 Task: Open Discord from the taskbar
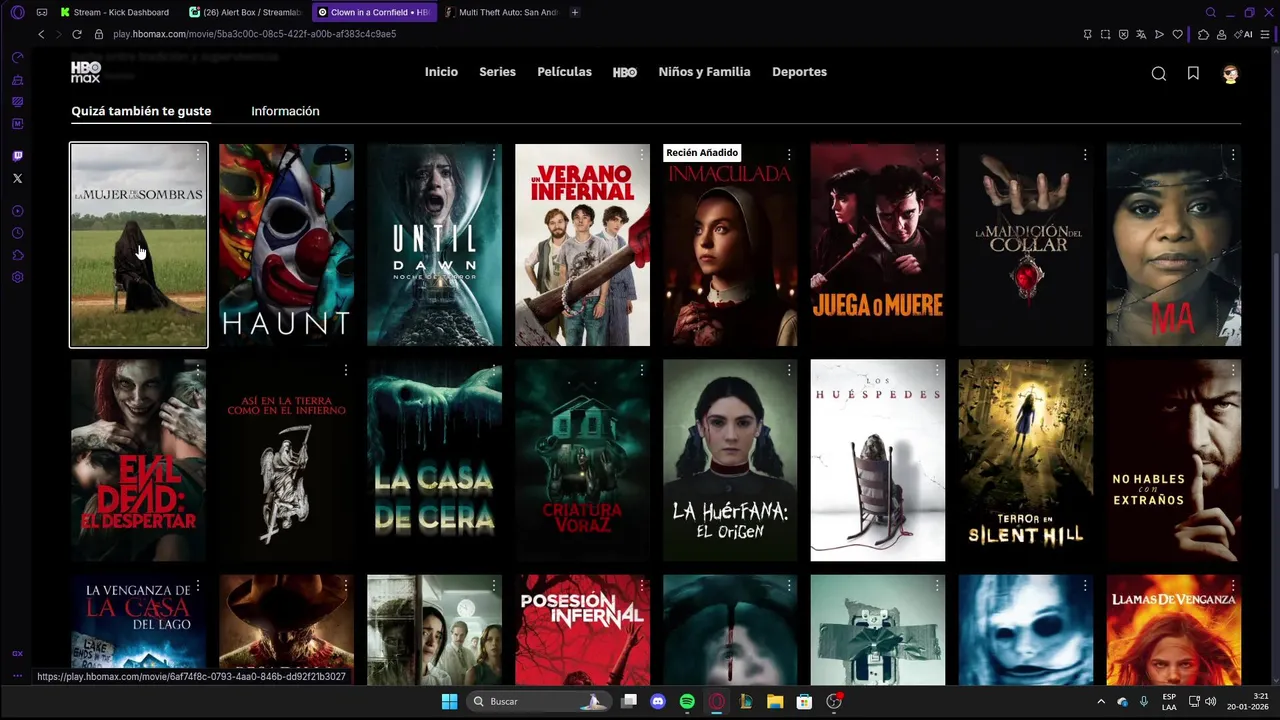point(657,702)
